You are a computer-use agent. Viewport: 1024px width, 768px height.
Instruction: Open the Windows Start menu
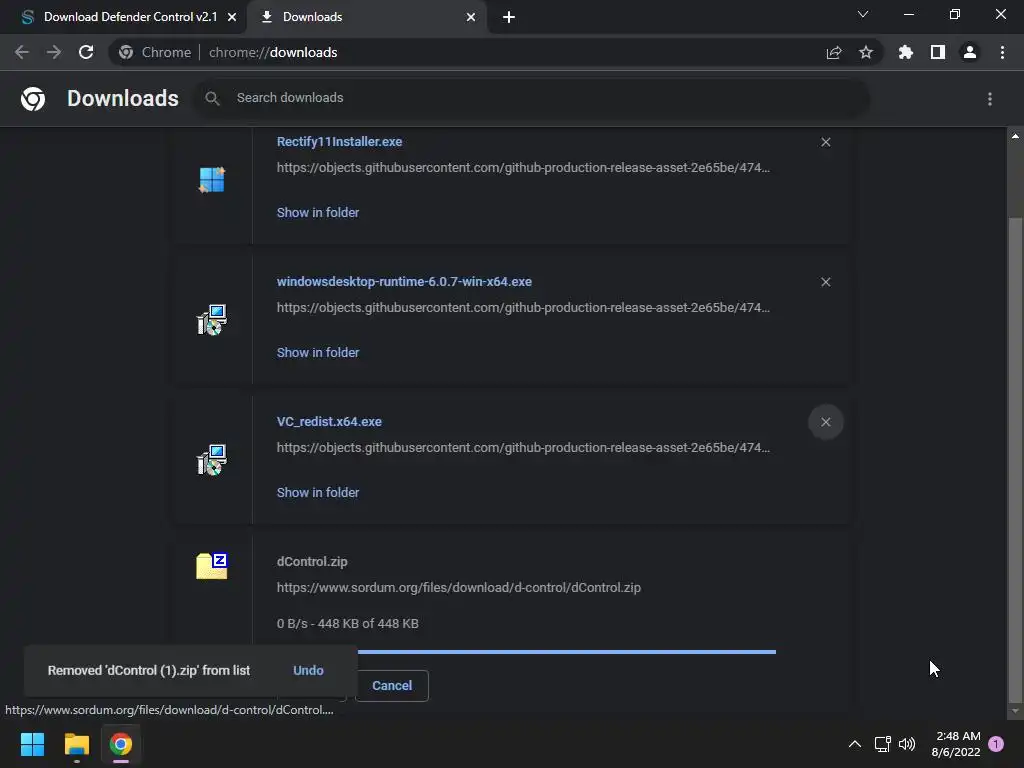tap(32, 744)
